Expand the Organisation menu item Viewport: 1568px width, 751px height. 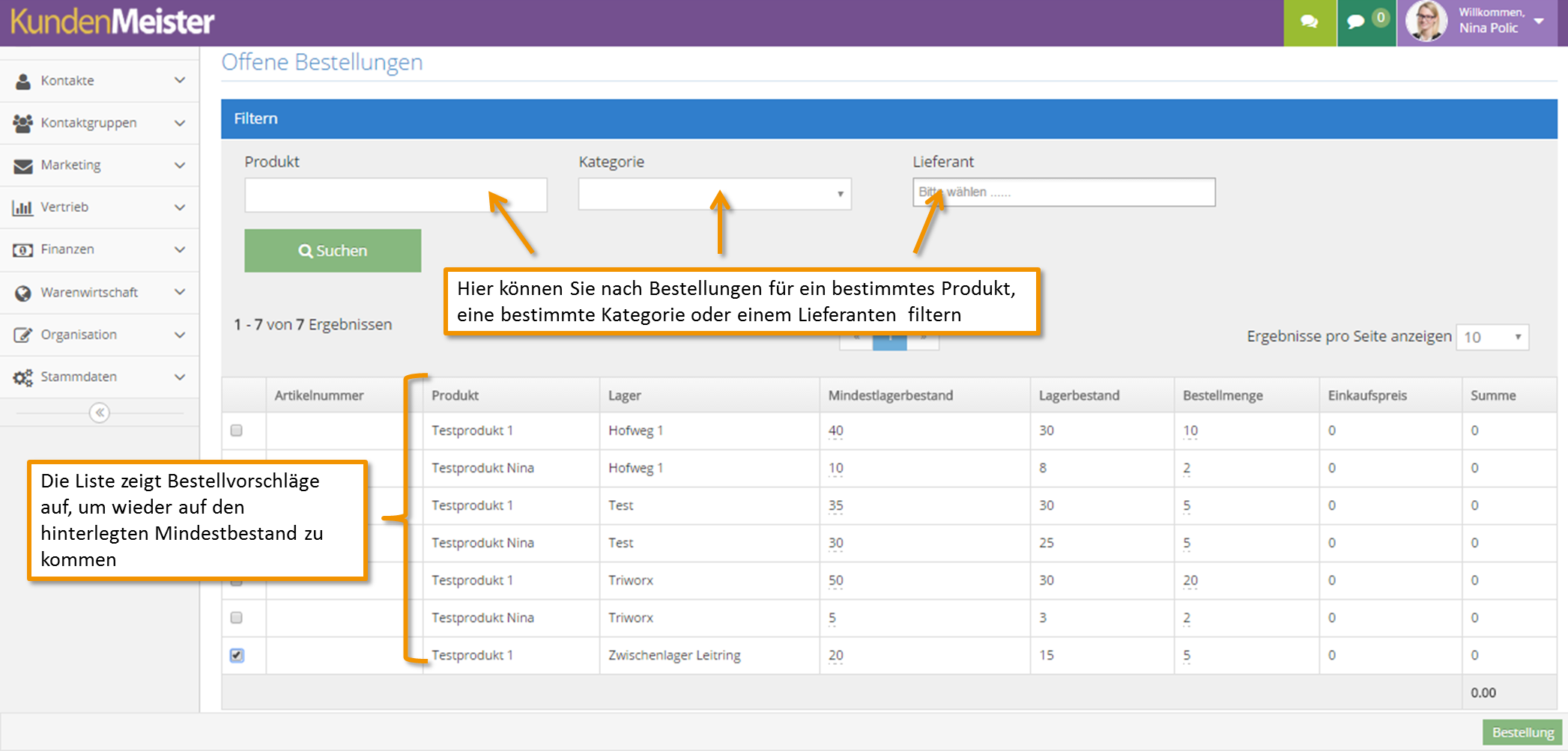(x=100, y=335)
